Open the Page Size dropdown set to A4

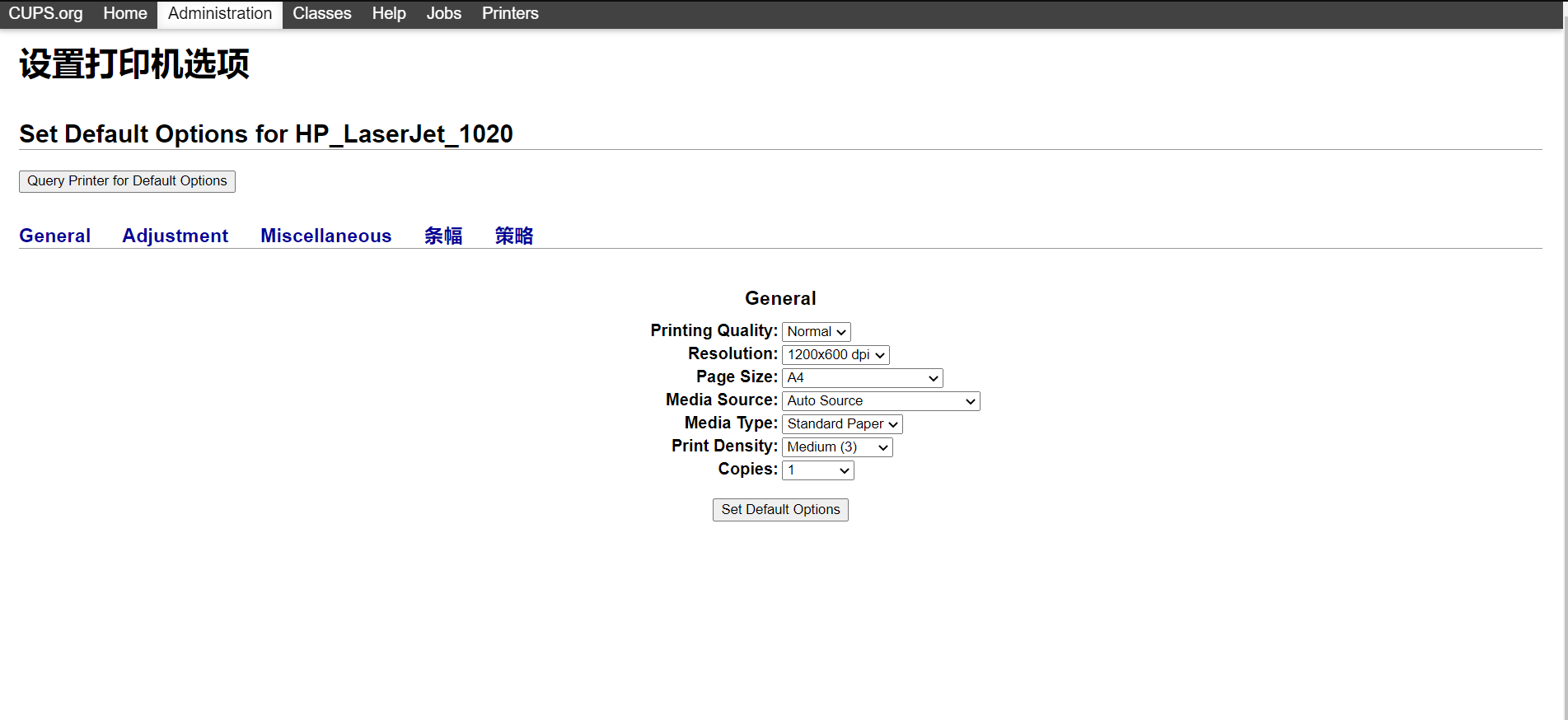click(x=863, y=377)
